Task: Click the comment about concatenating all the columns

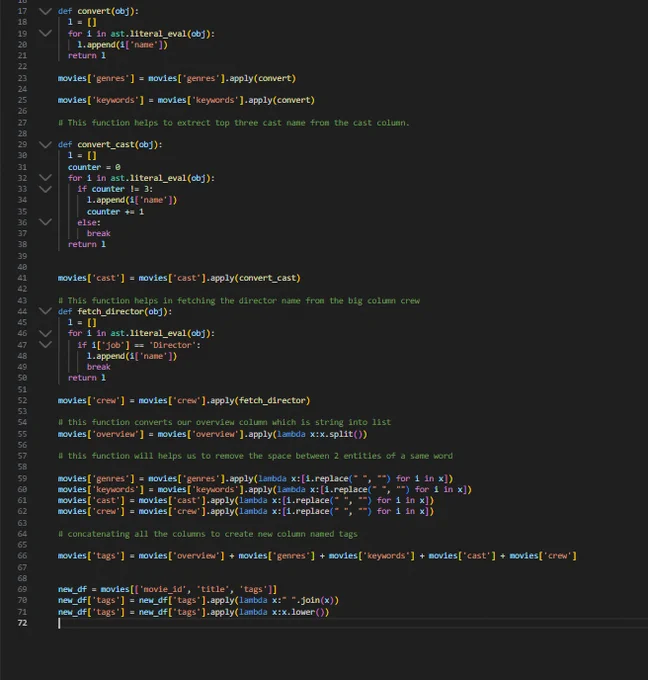Action: pyautogui.click(x=208, y=534)
